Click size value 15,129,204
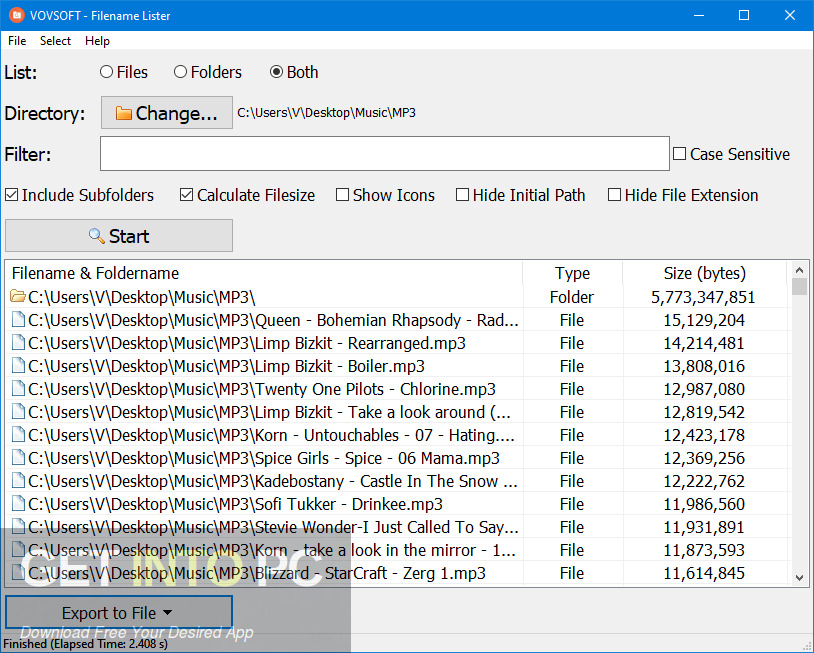This screenshot has height=653, width=814. 704,320
